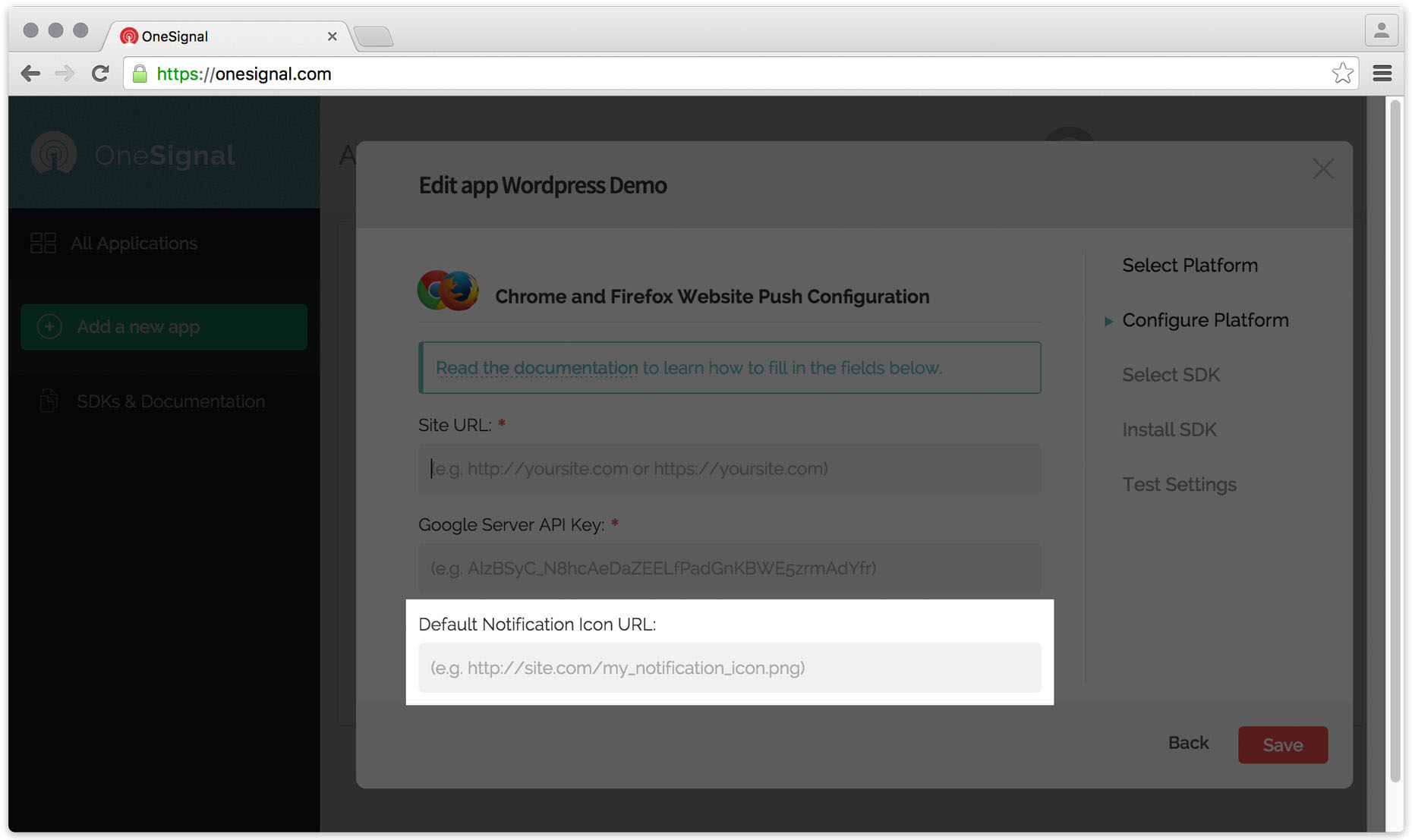Click the green padlock security icon
The image size is (1412, 840).
point(140,74)
